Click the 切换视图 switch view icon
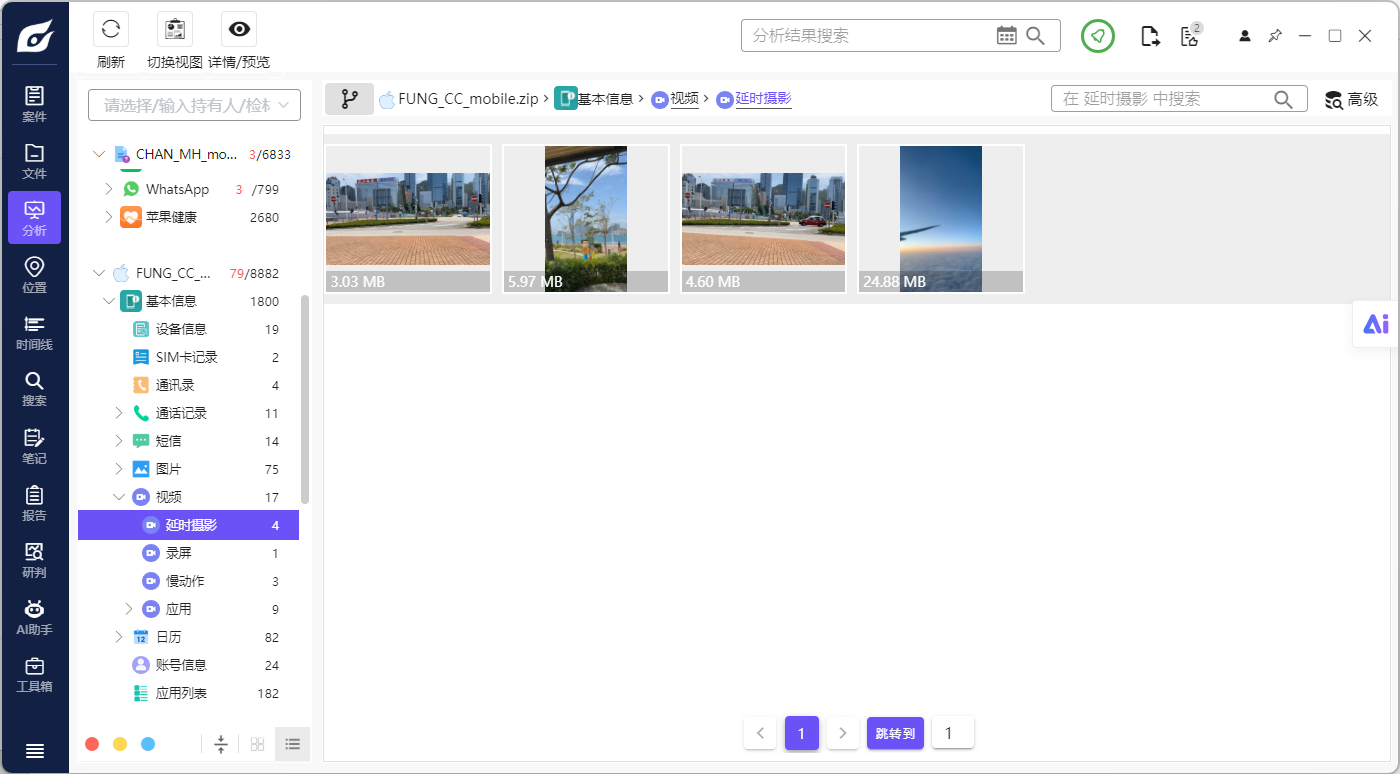The image size is (1400, 774). click(175, 29)
